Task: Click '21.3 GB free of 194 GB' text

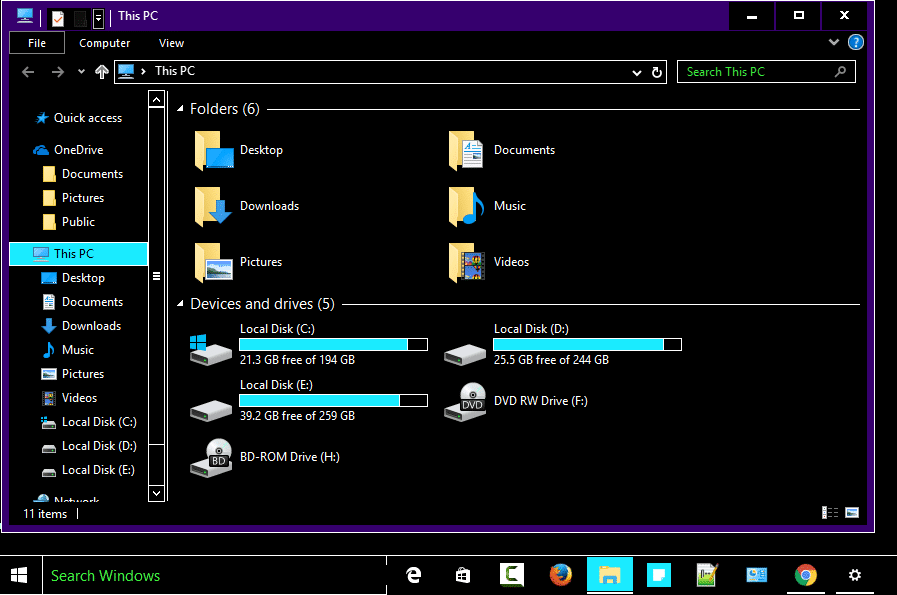Action: click(297, 360)
